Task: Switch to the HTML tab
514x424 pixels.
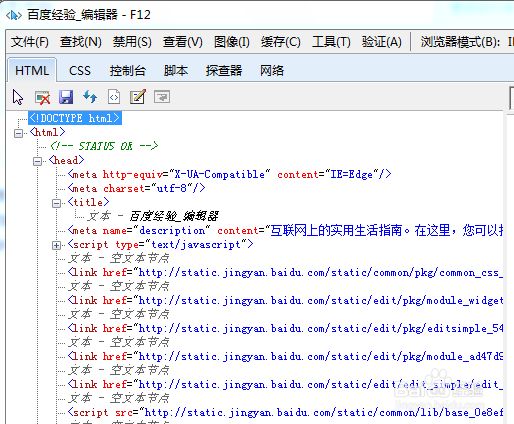Action: tap(32, 70)
